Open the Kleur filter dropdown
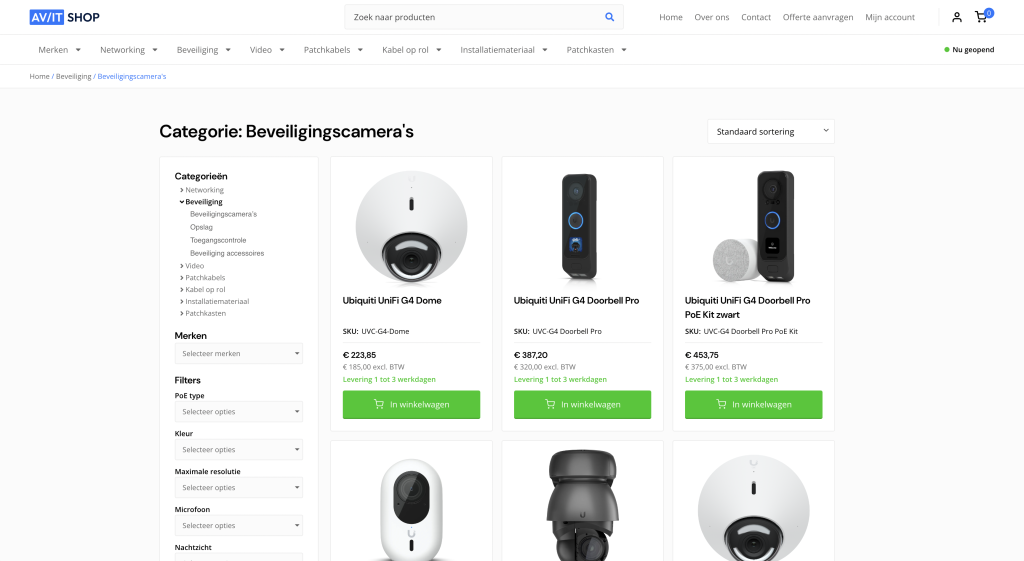This screenshot has width=1024, height=561. point(238,449)
